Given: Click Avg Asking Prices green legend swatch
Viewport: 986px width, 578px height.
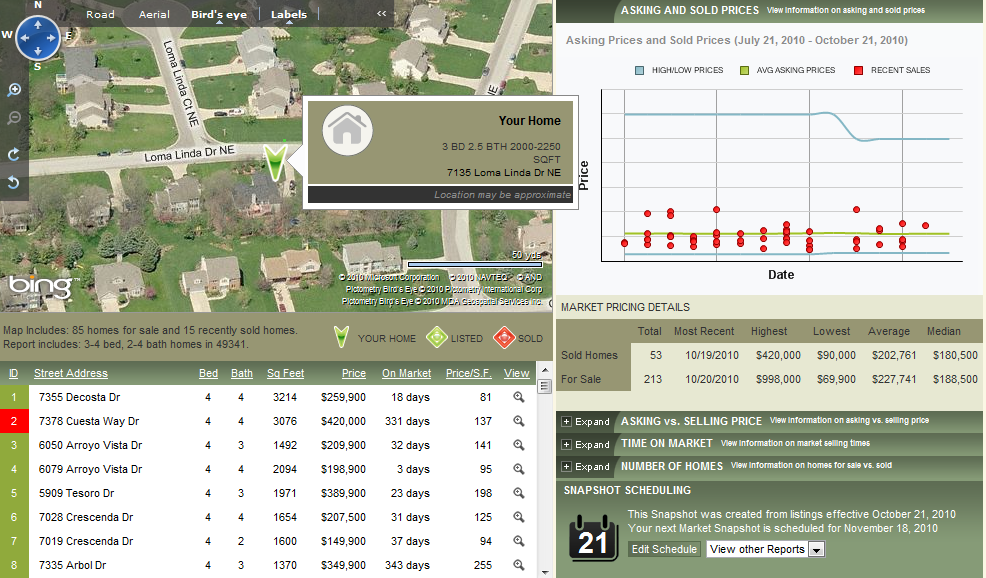Looking at the screenshot, I should point(745,70).
